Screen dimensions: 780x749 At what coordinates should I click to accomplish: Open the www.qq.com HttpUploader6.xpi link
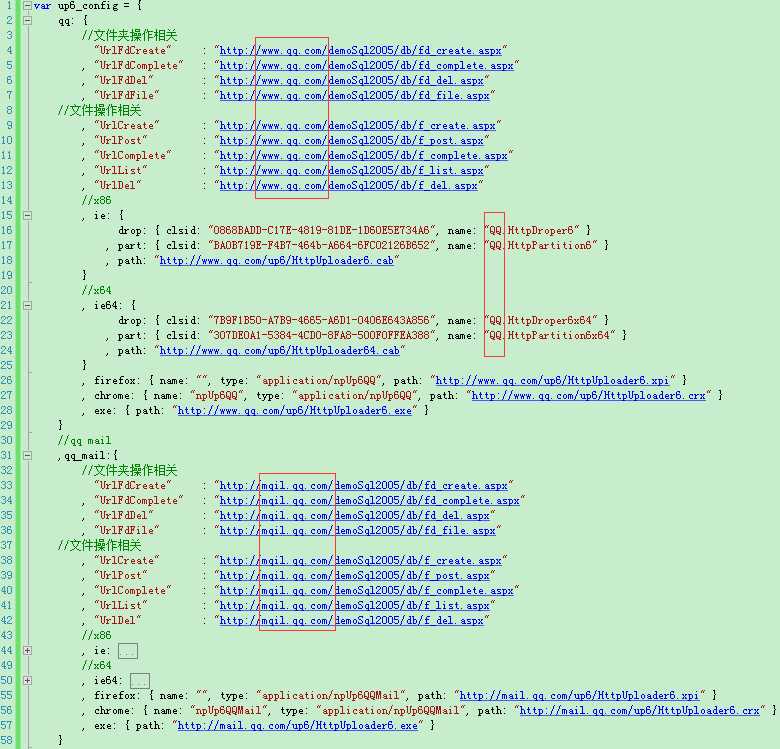coord(553,380)
